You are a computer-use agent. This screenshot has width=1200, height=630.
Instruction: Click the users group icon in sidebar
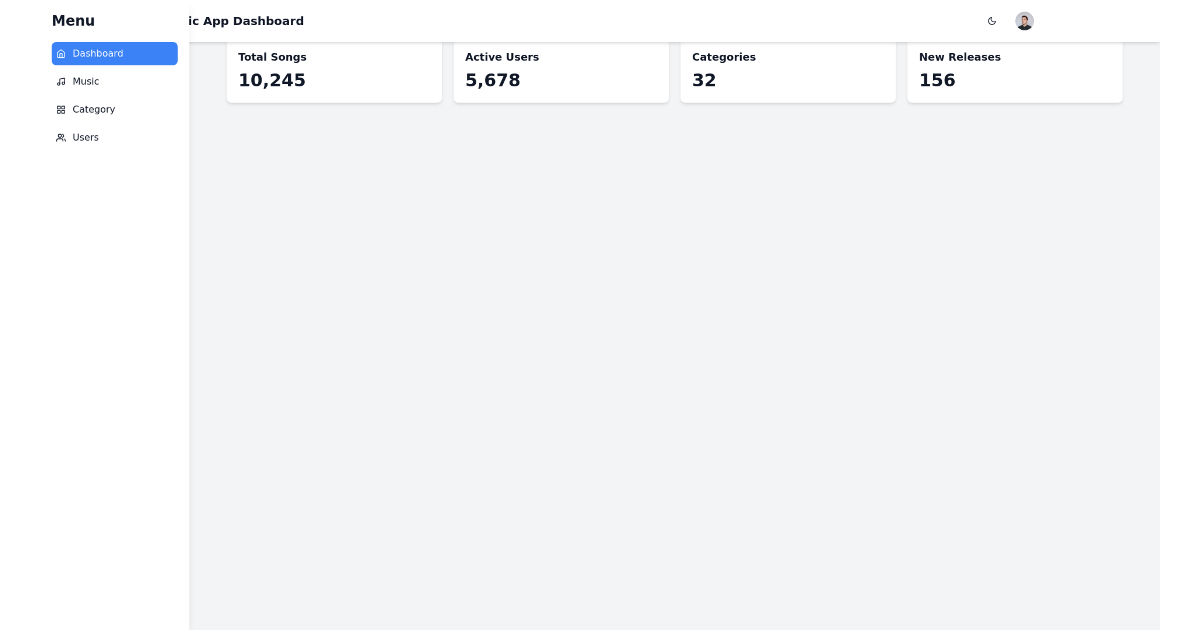tap(60, 137)
